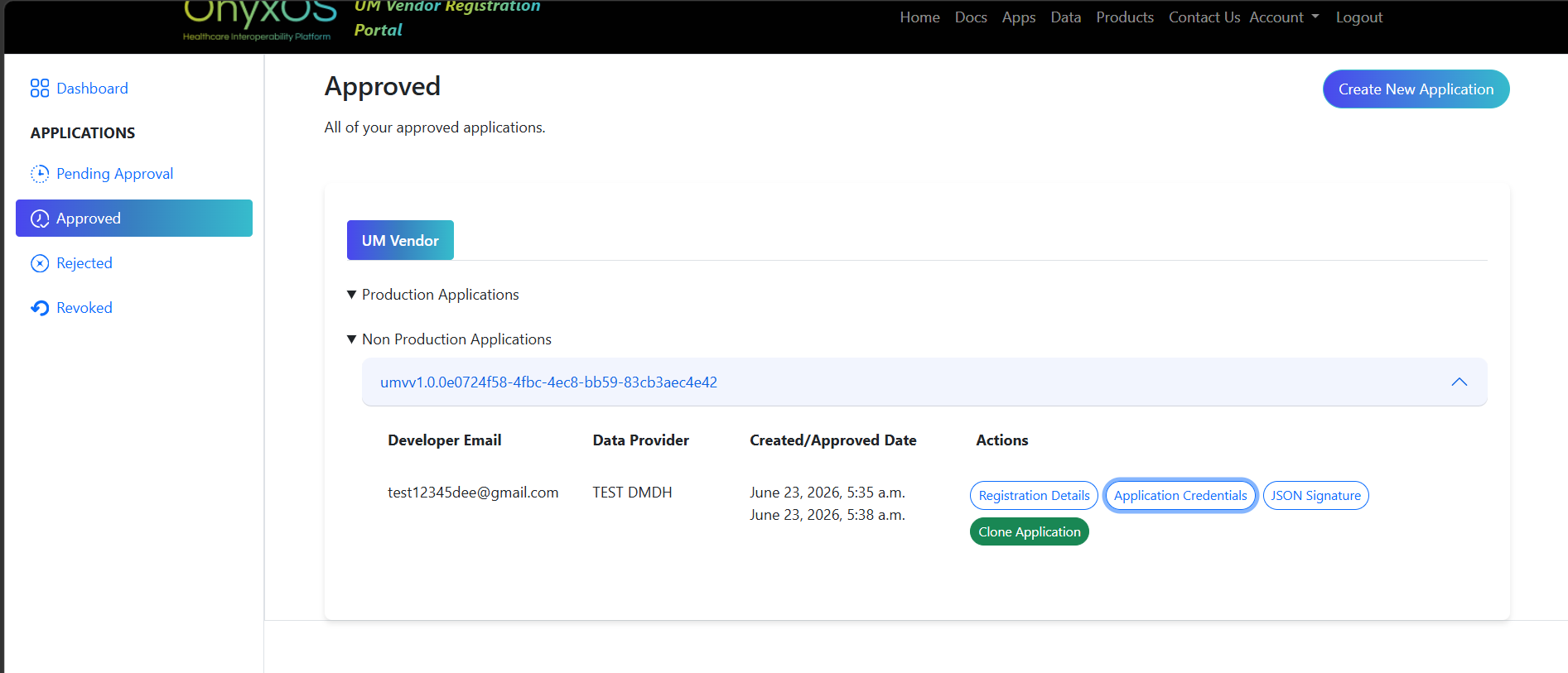Click the OnyxOS logo
The image size is (1568, 673).
pyautogui.click(x=259, y=21)
